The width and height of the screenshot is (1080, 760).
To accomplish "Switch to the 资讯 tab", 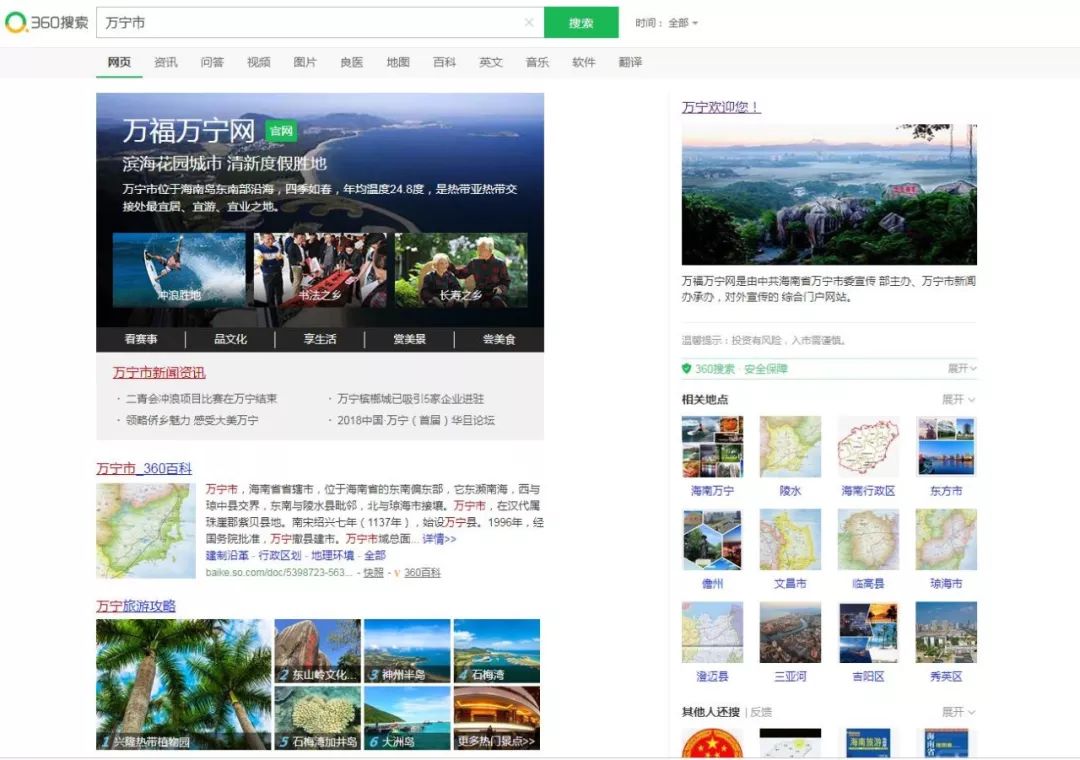I will [x=165, y=62].
